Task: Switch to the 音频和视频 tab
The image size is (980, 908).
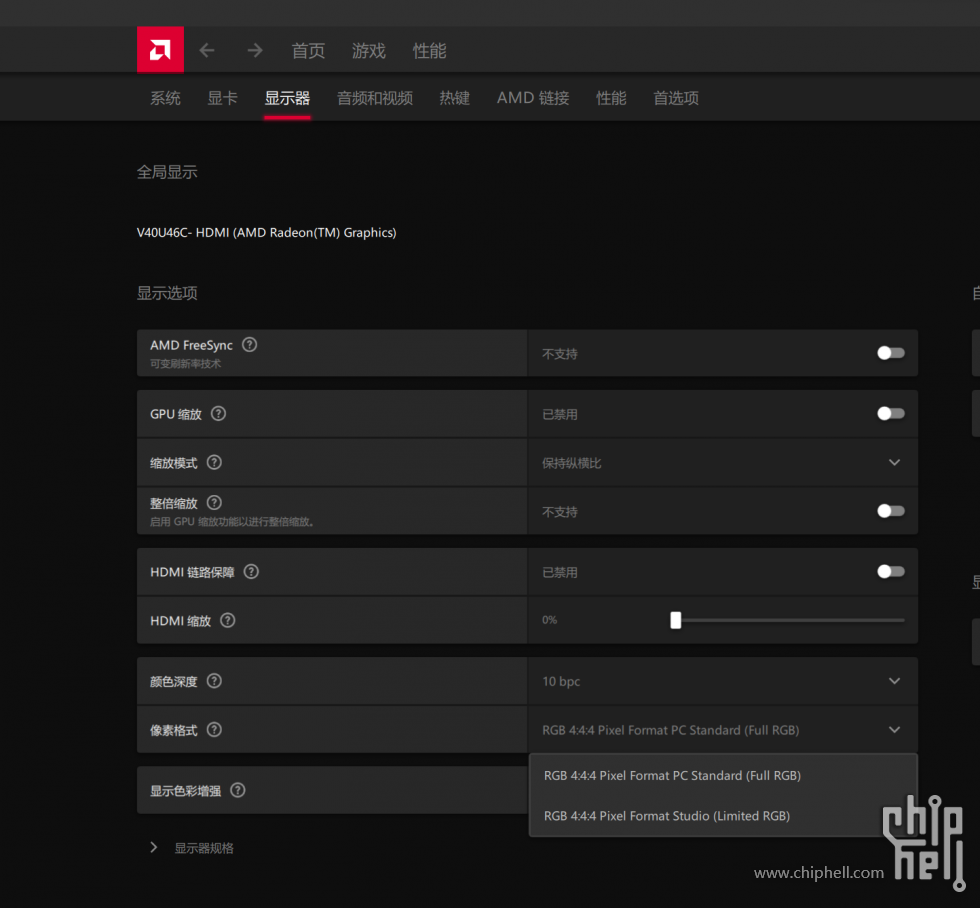Action: point(375,98)
